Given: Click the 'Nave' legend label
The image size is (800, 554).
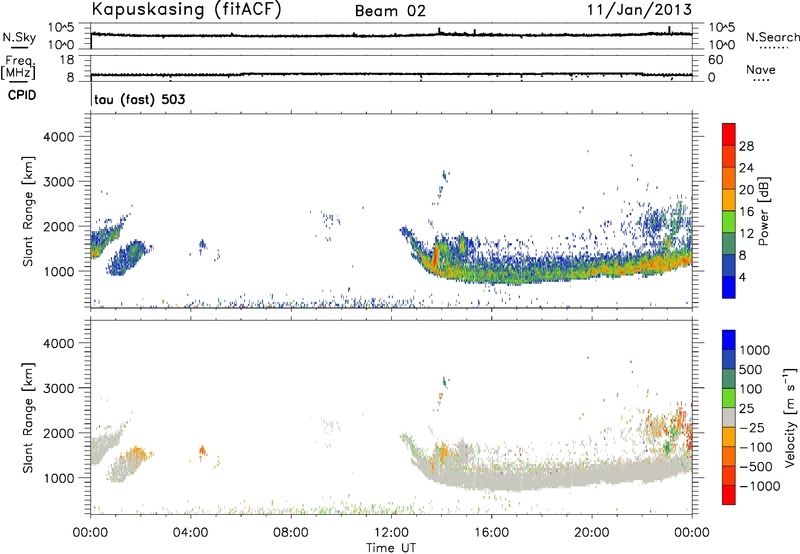Looking at the screenshot, I should pos(761,70).
